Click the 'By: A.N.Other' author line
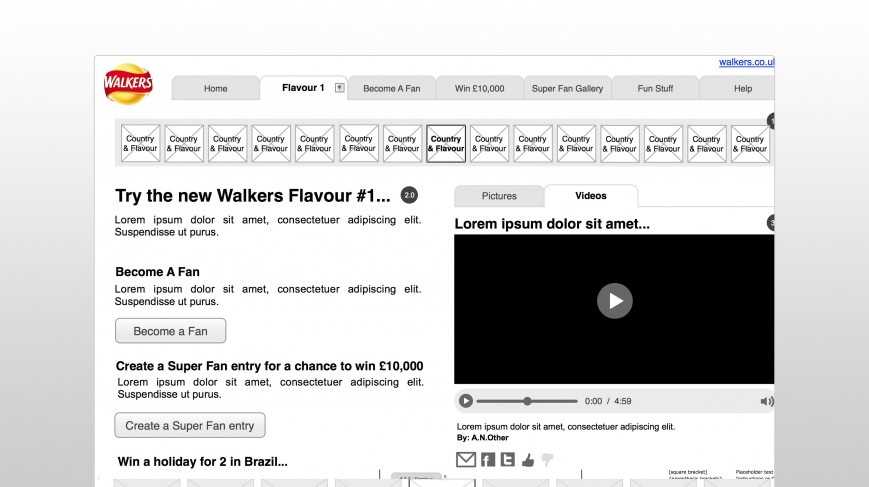 coord(483,438)
